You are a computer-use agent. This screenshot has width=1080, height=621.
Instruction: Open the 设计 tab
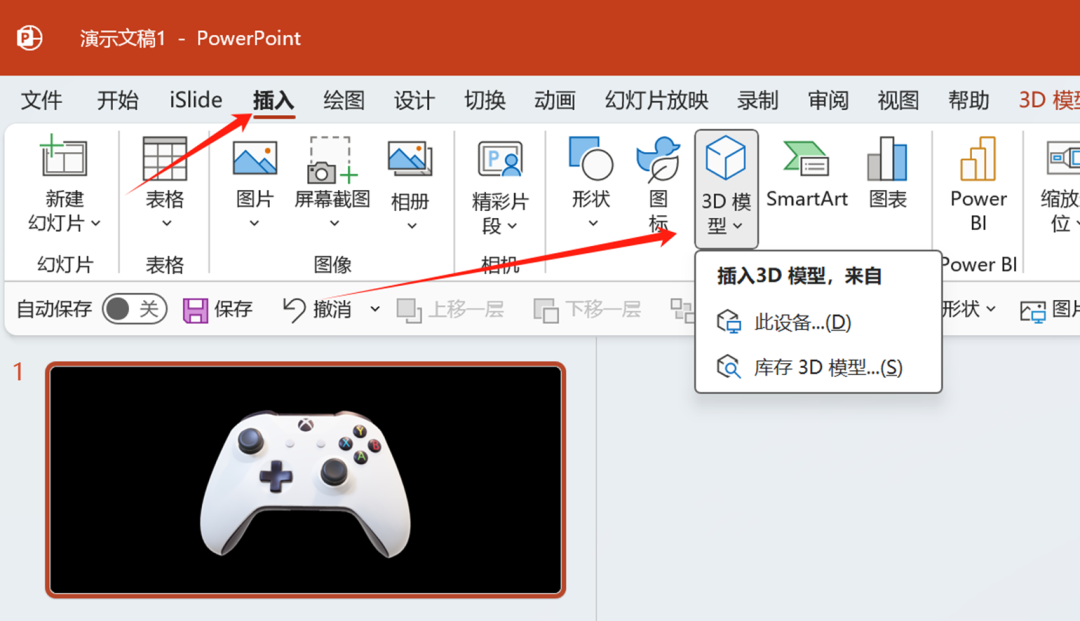click(x=414, y=101)
